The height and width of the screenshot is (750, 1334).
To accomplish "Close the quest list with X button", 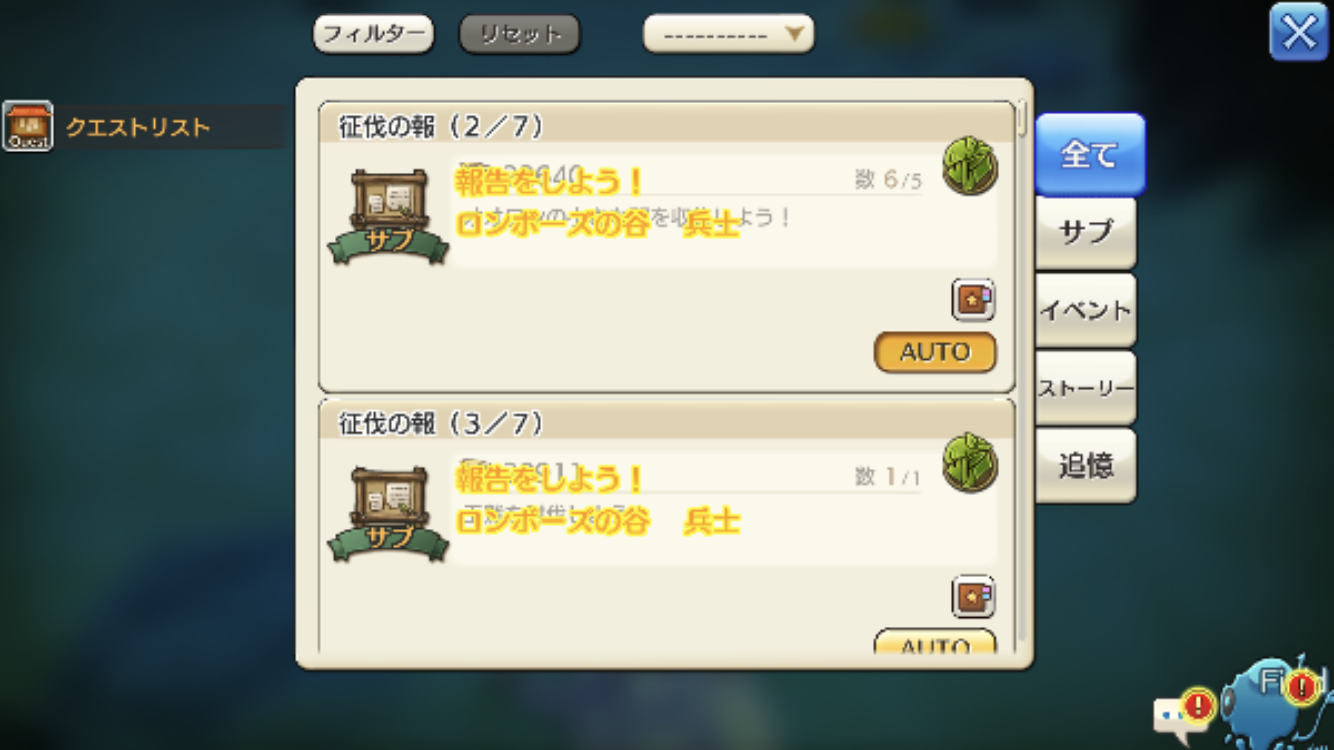I will (x=1298, y=33).
